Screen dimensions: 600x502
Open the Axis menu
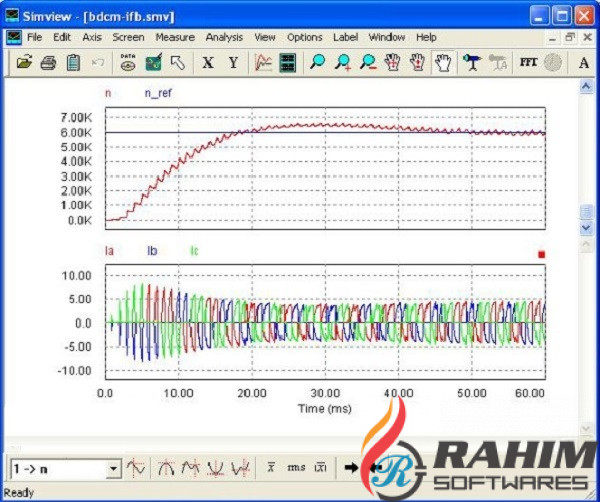[x=92, y=37]
